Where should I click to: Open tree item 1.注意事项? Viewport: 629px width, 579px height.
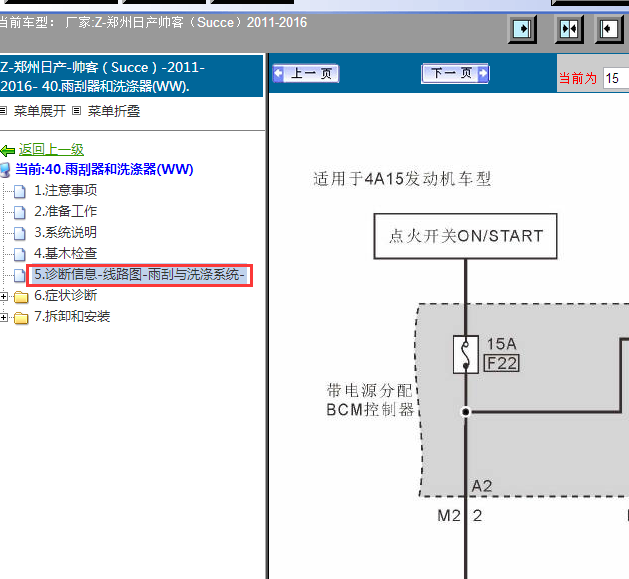tap(65, 190)
